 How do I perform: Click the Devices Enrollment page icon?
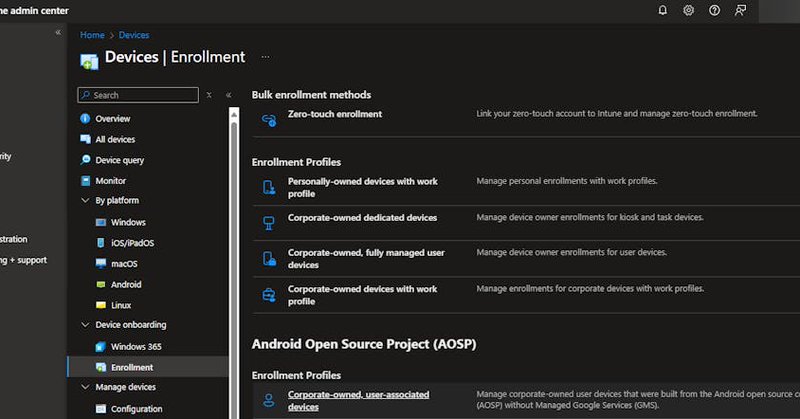89,61
